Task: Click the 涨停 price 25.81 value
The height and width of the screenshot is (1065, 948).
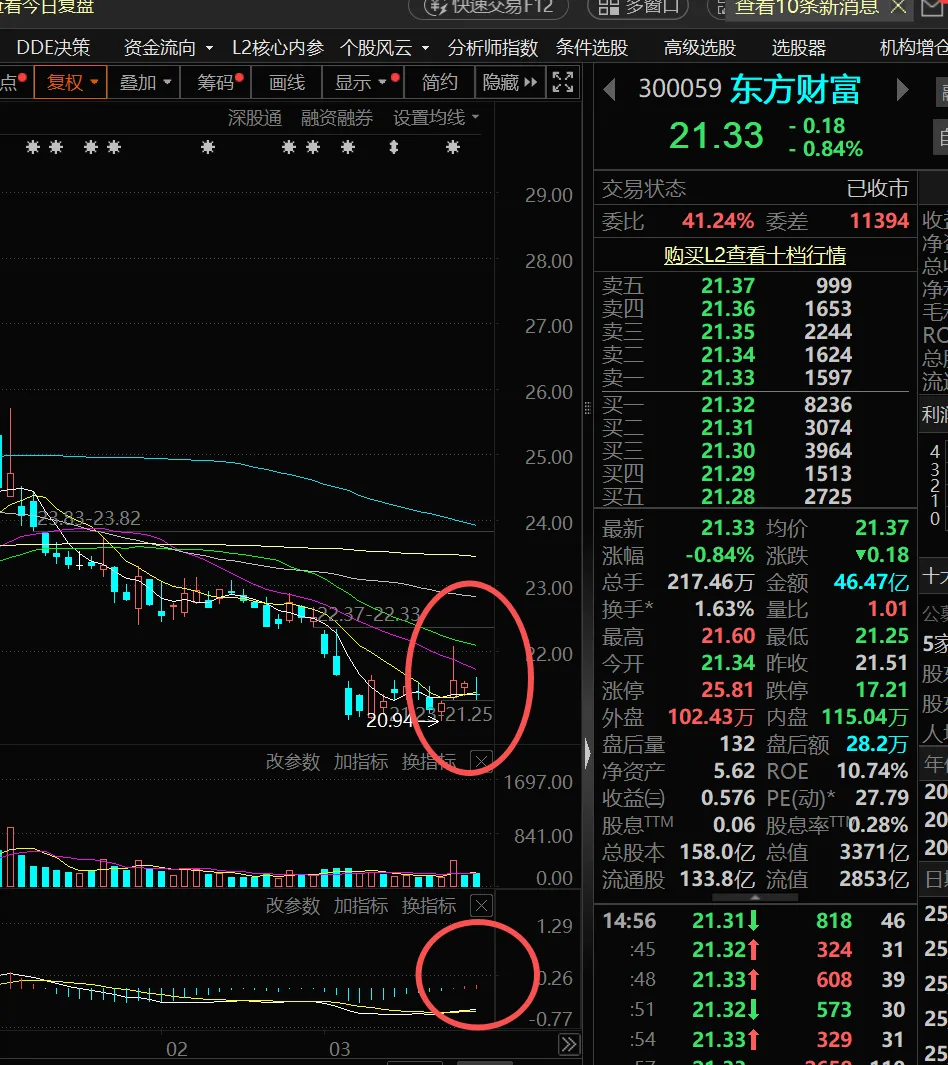Action: point(727,690)
